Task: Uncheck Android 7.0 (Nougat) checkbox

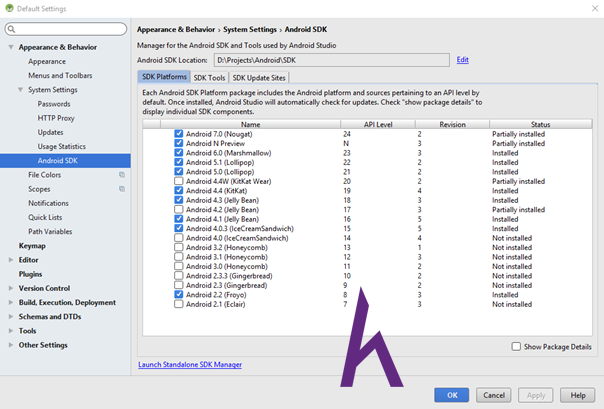Action: point(178,134)
